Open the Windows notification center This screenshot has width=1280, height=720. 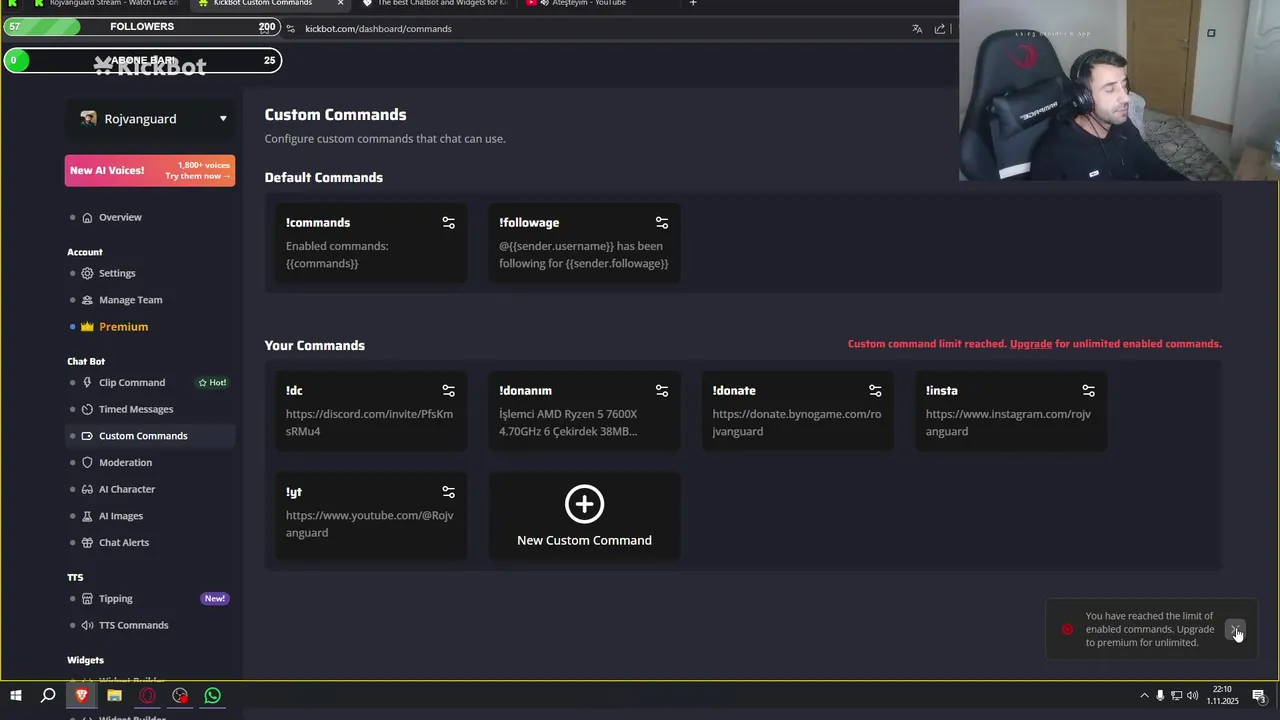[1259, 696]
